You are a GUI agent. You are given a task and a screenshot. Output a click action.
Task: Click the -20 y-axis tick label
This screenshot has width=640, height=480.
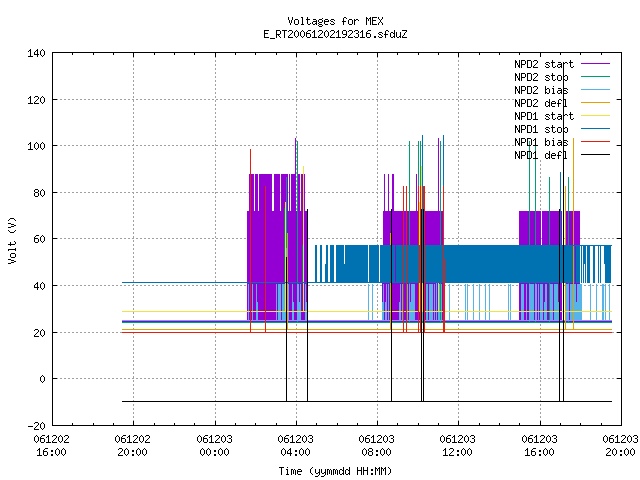(x=36, y=426)
